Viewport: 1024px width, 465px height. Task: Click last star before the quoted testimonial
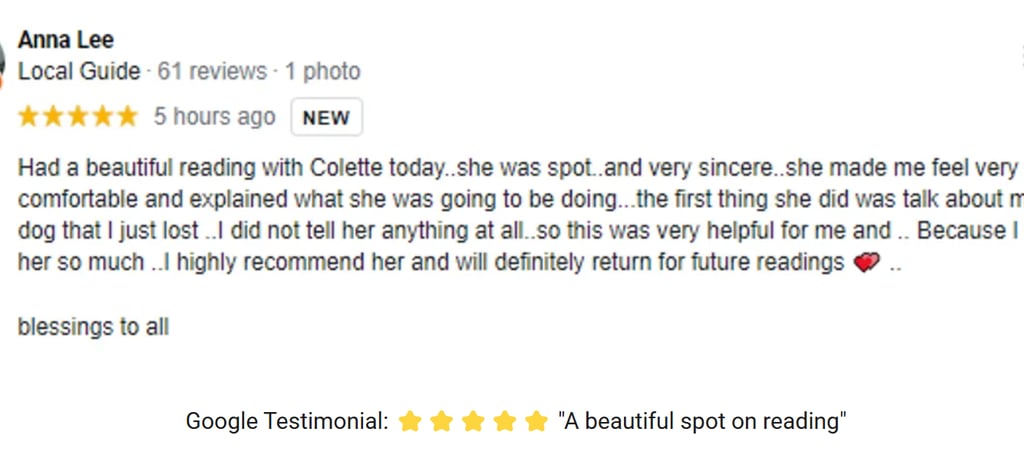coord(537,422)
